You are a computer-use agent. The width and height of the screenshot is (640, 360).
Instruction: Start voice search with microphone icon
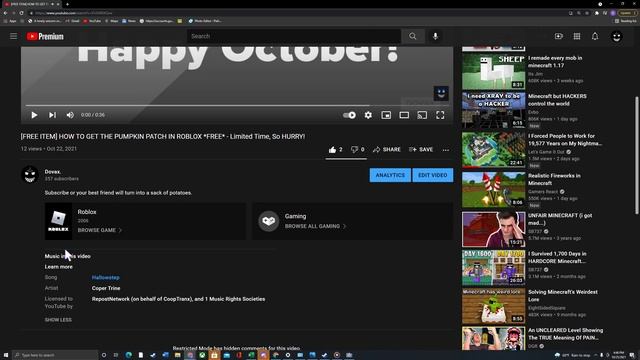[x=435, y=36]
